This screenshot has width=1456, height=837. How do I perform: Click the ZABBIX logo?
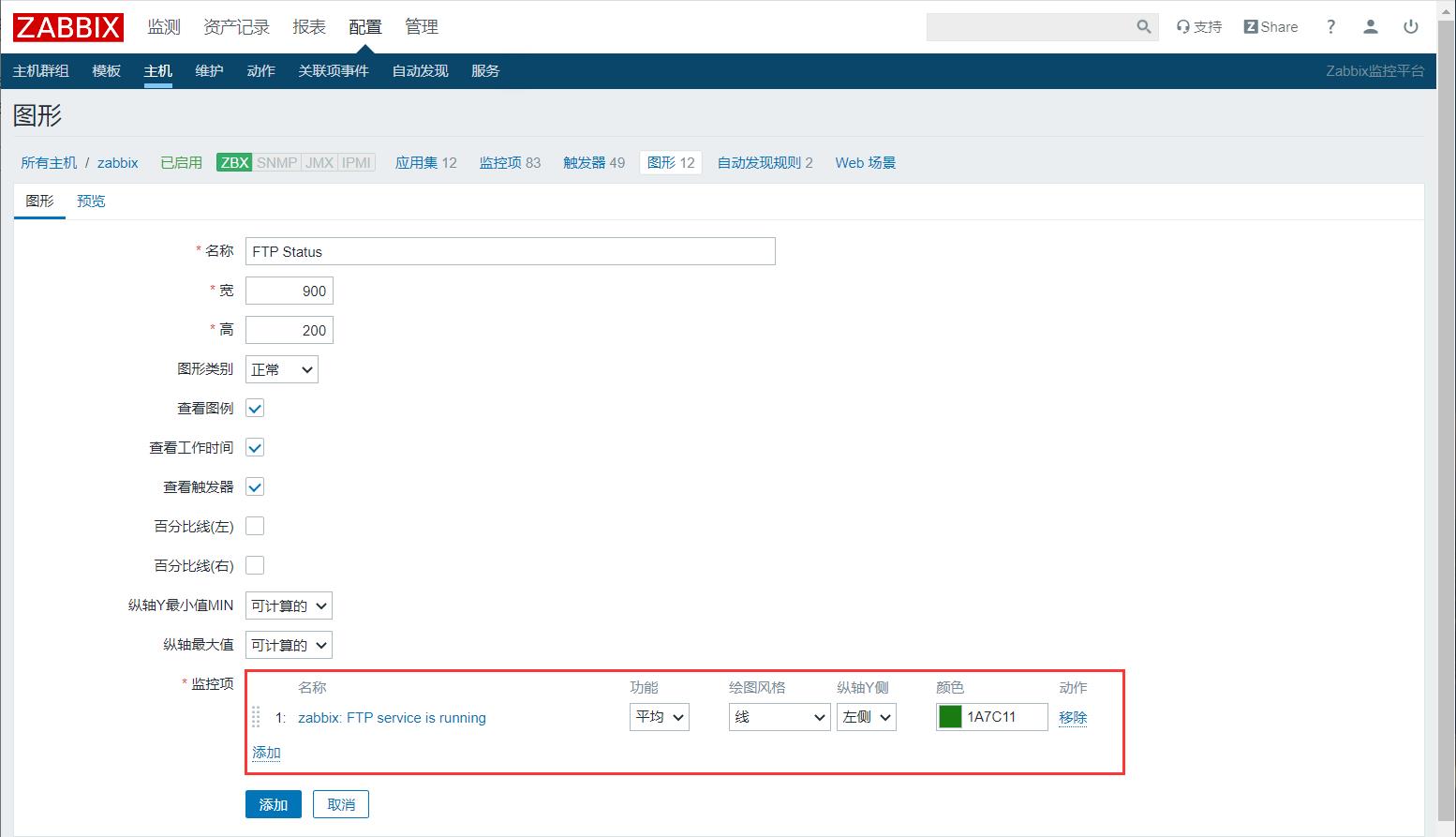click(x=68, y=27)
